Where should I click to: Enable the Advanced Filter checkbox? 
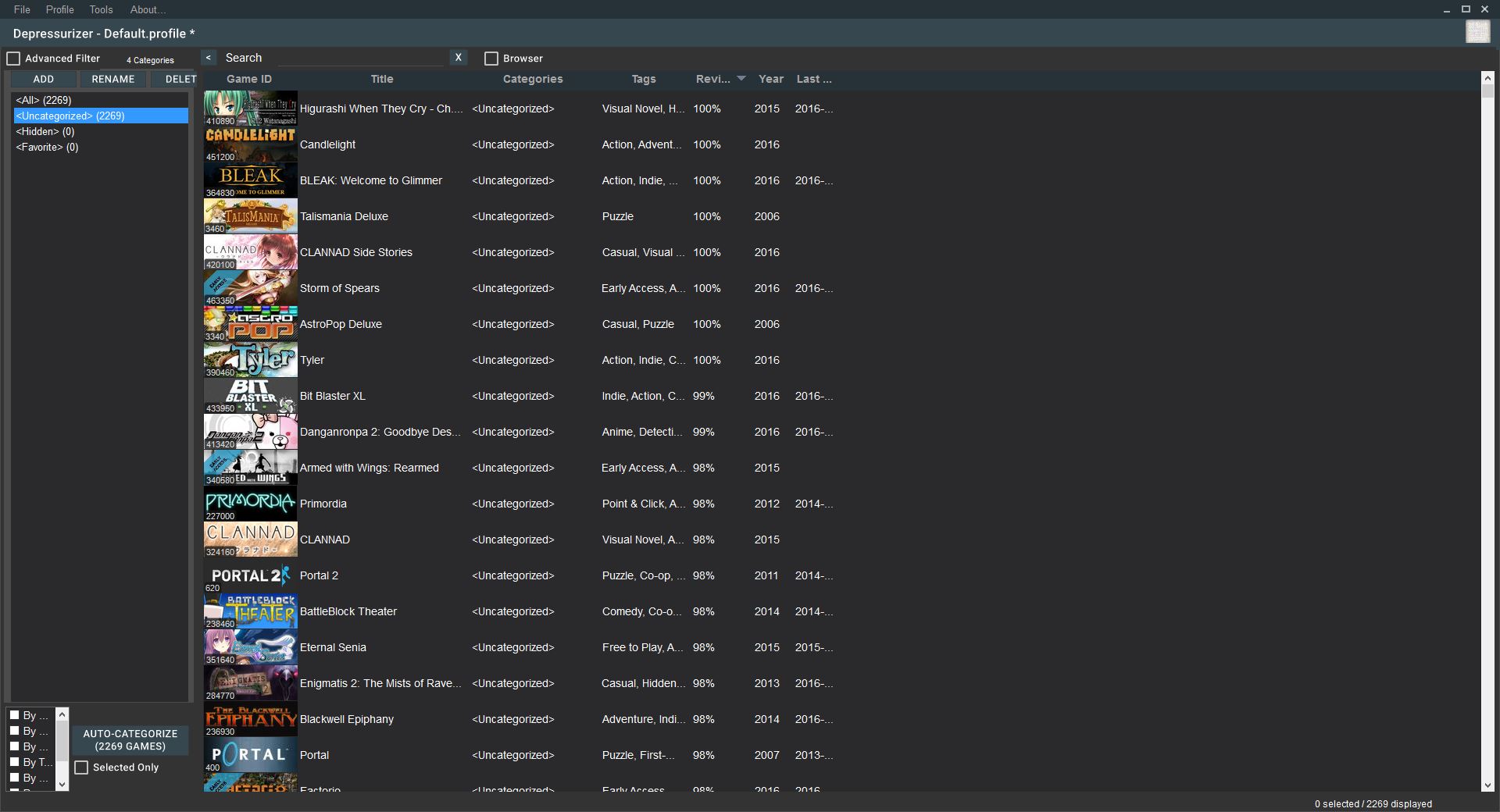coord(13,59)
